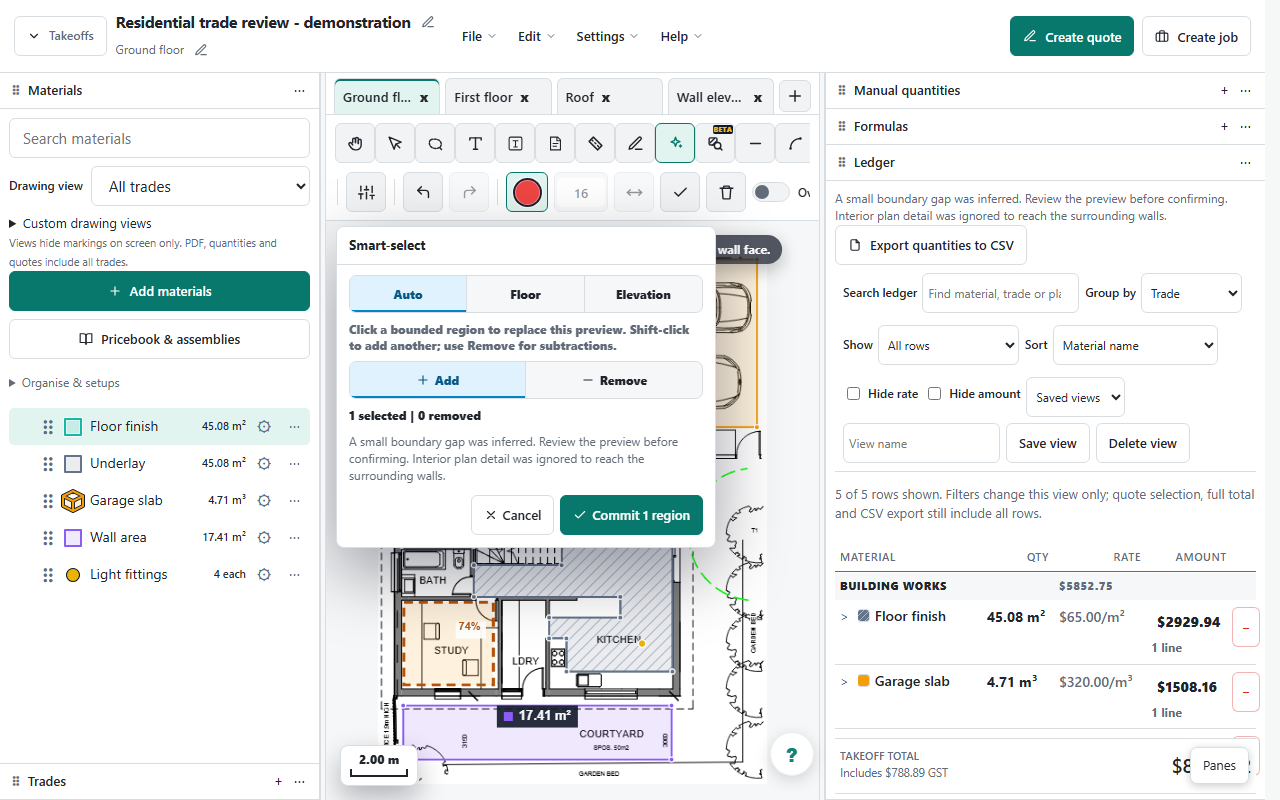Tick the Hide rate checkbox
The width and height of the screenshot is (1280, 800).
tap(853, 394)
